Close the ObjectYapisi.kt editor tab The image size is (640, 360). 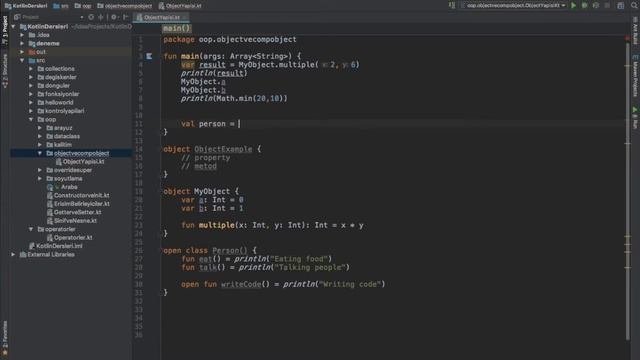pyautogui.click(x=184, y=17)
